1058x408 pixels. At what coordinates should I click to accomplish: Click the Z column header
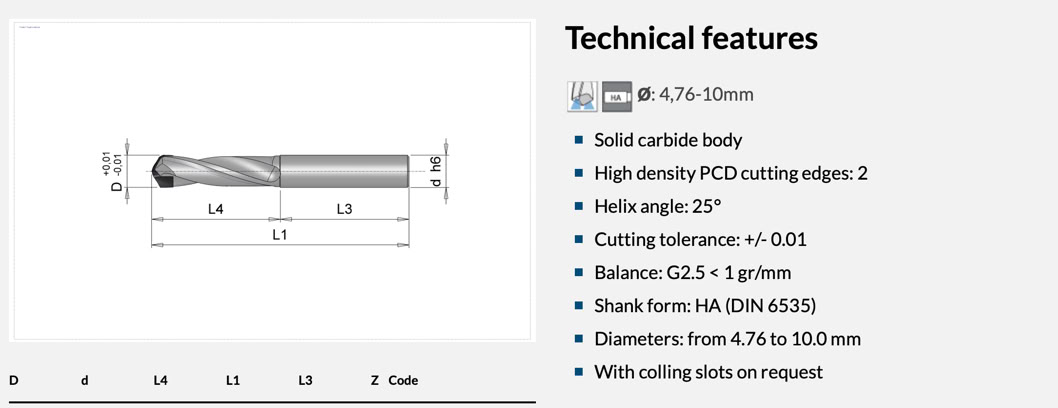tap(375, 381)
